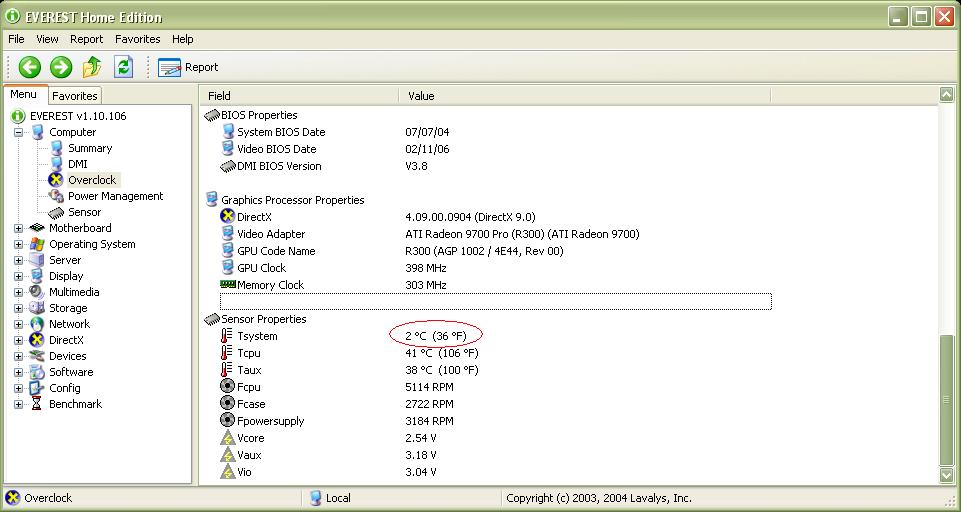The width and height of the screenshot is (961, 512).
Task: Collapse the Computer tree node
Action: (18, 132)
